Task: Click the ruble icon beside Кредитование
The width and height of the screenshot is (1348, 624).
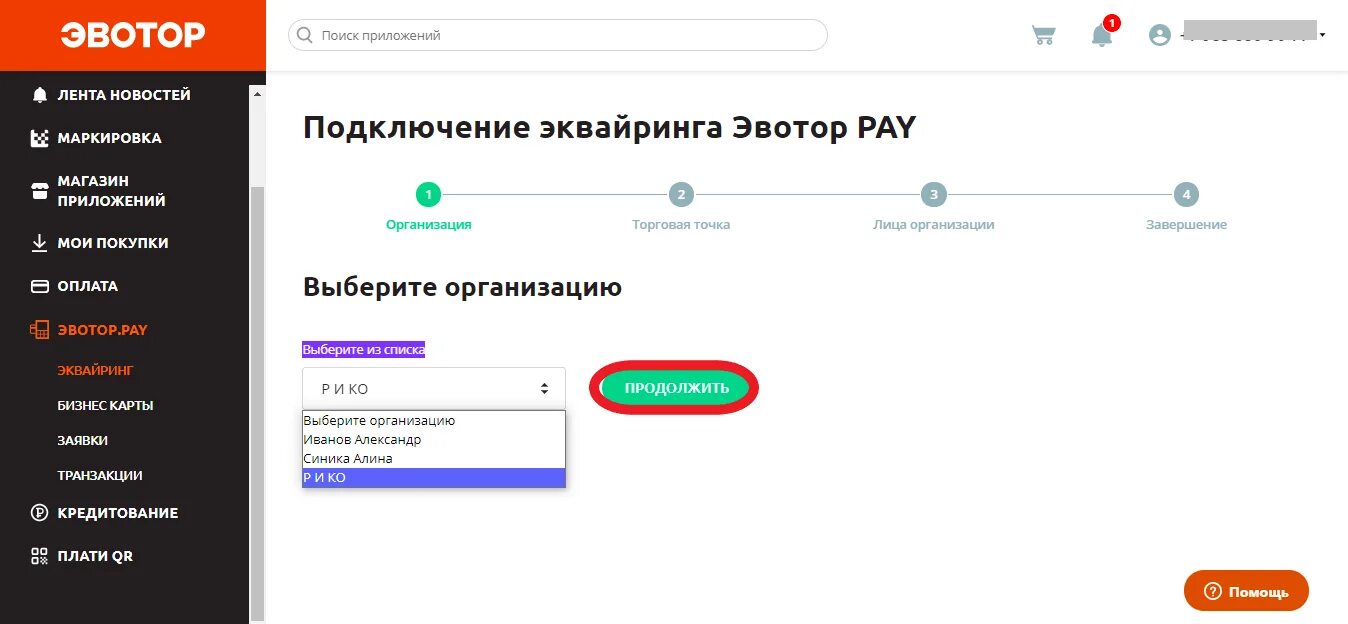Action: [x=40, y=513]
